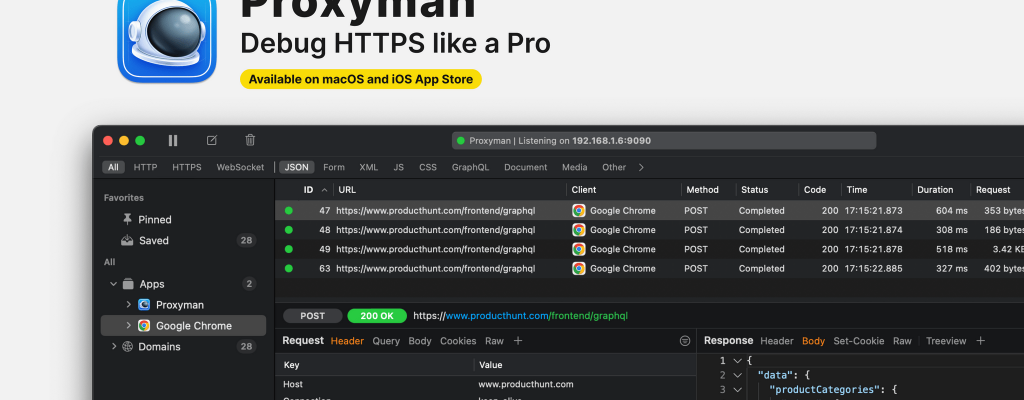Image resolution: width=1024 pixels, height=400 pixels.
Task: Open the Saved favorites folder
Action: (153, 240)
